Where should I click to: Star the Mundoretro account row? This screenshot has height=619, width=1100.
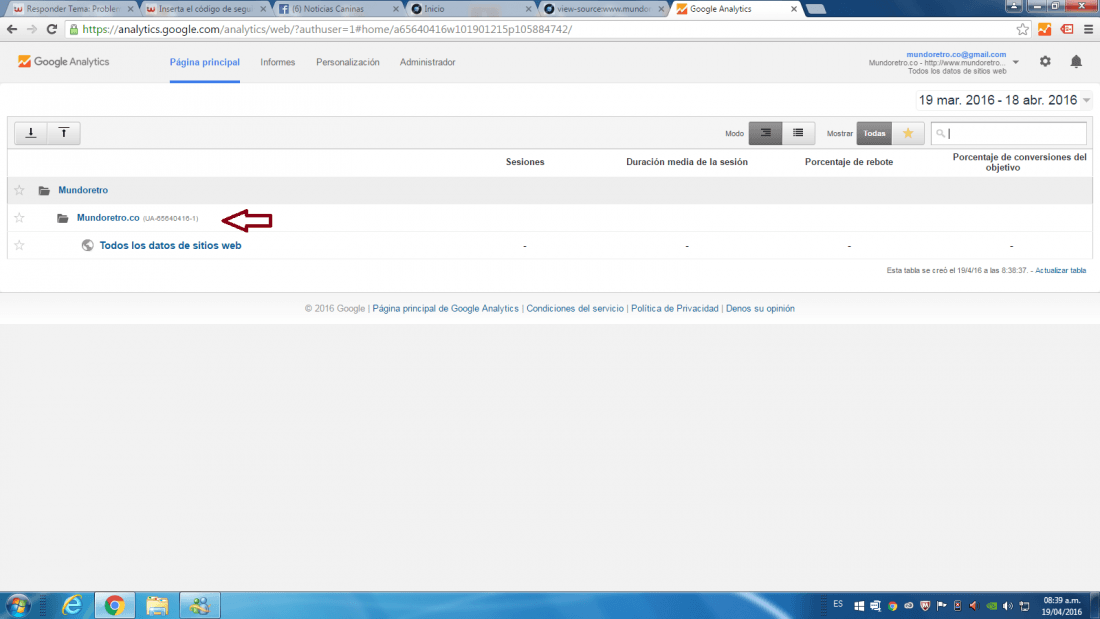tap(20, 190)
